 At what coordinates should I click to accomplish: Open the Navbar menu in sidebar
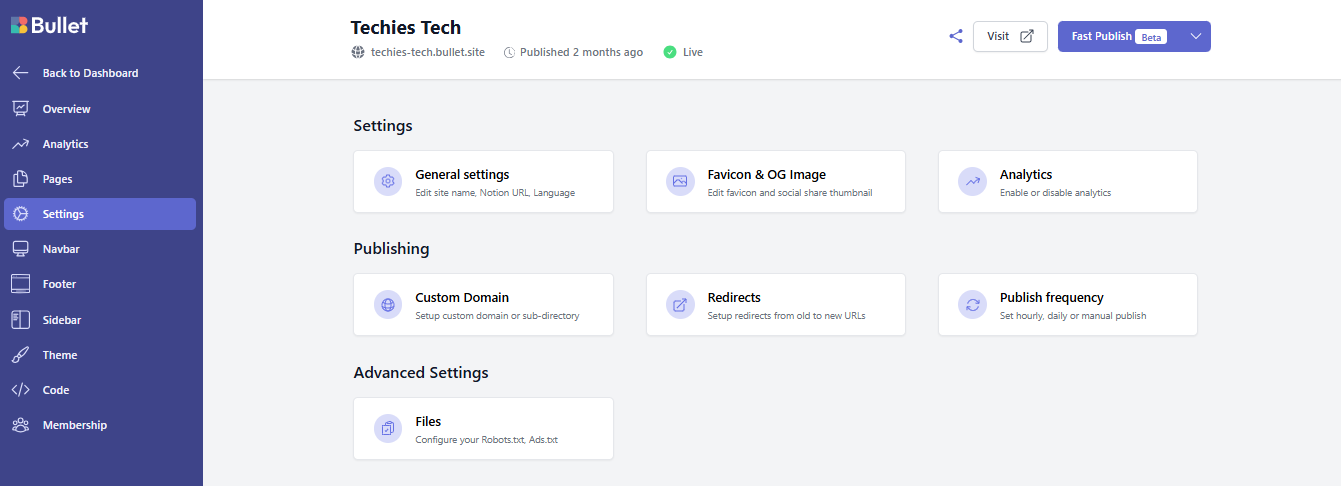click(60, 249)
